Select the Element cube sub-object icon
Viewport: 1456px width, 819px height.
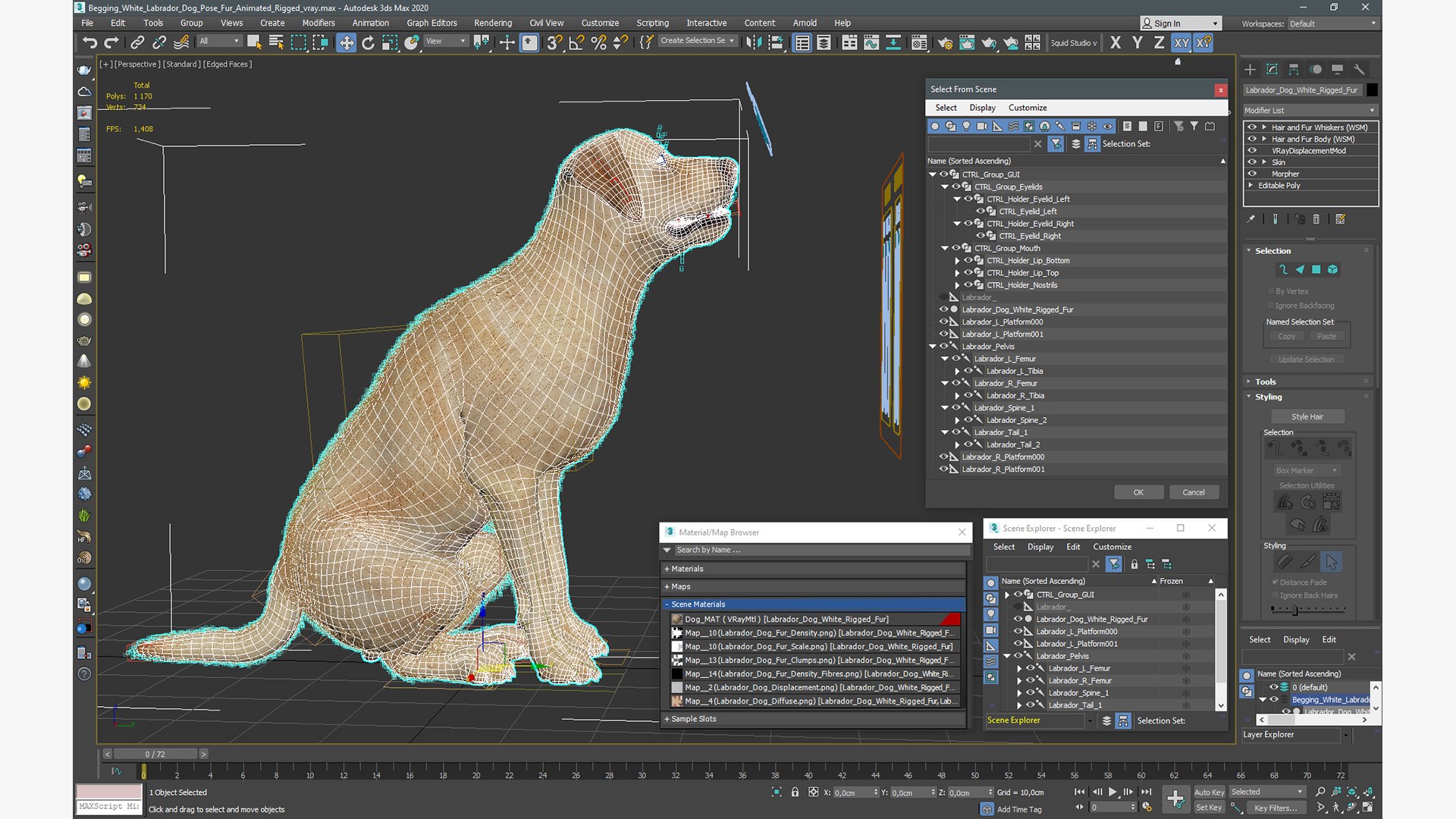coord(1332,269)
